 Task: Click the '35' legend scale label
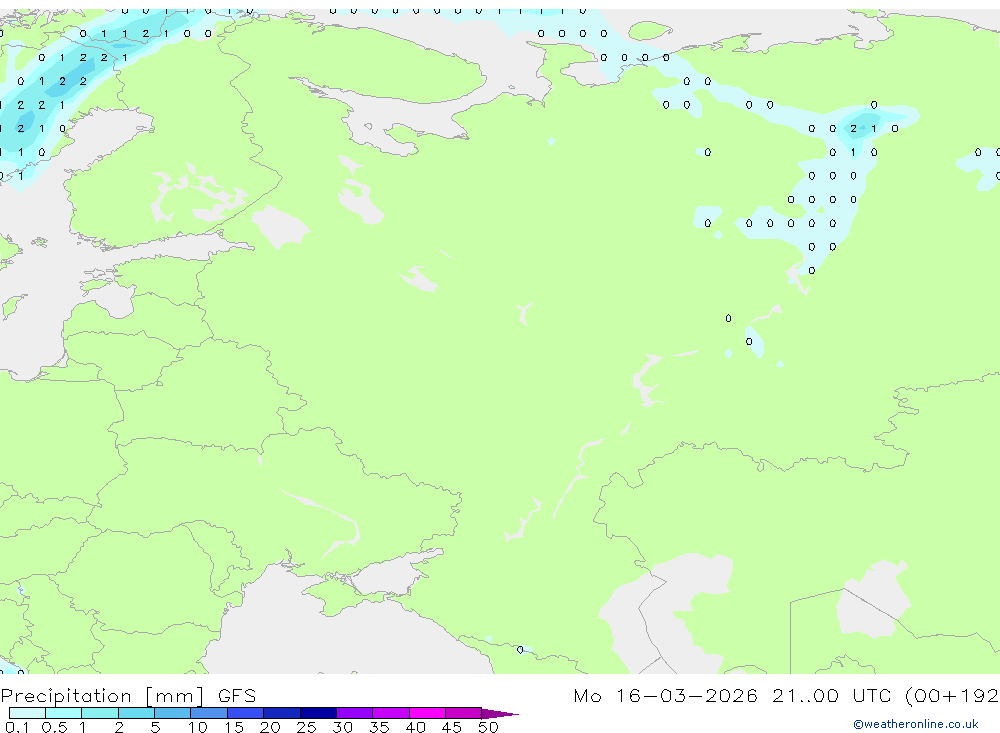(x=379, y=727)
